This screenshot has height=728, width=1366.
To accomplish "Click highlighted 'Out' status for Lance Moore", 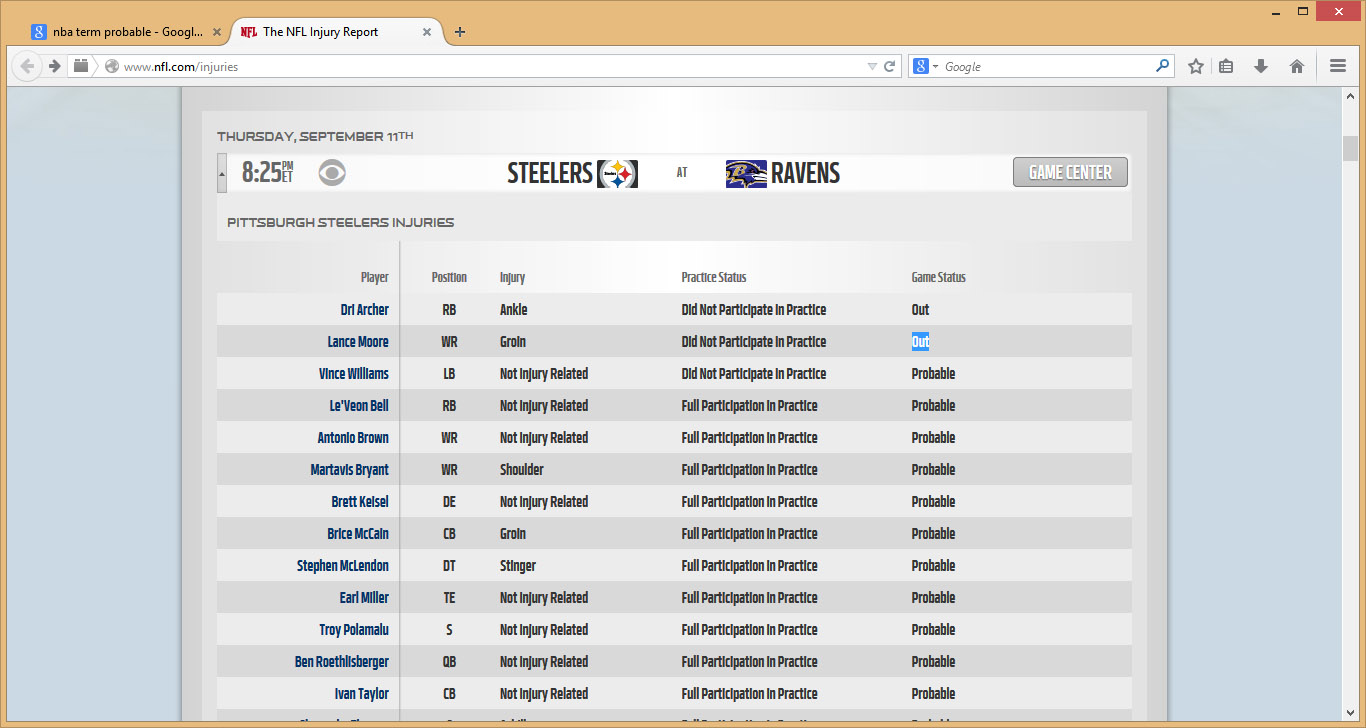I will click(920, 342).
